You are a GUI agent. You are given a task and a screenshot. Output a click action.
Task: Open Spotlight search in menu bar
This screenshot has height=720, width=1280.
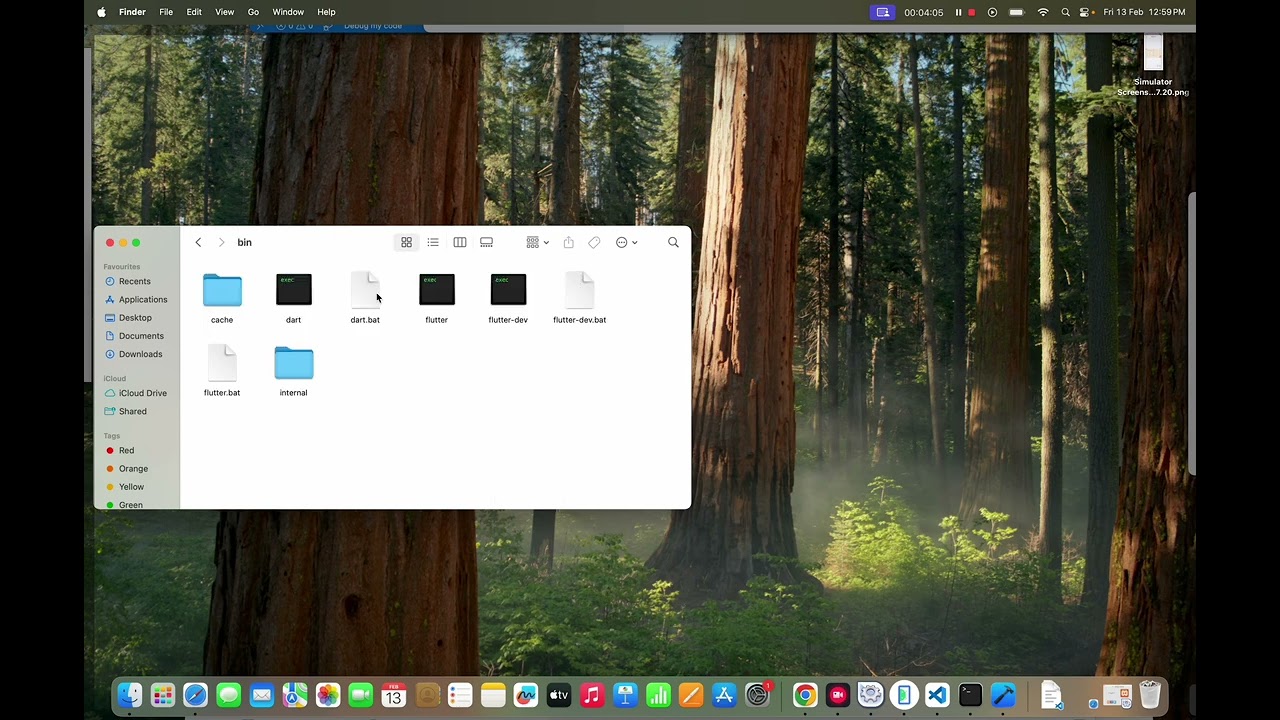1065,12
